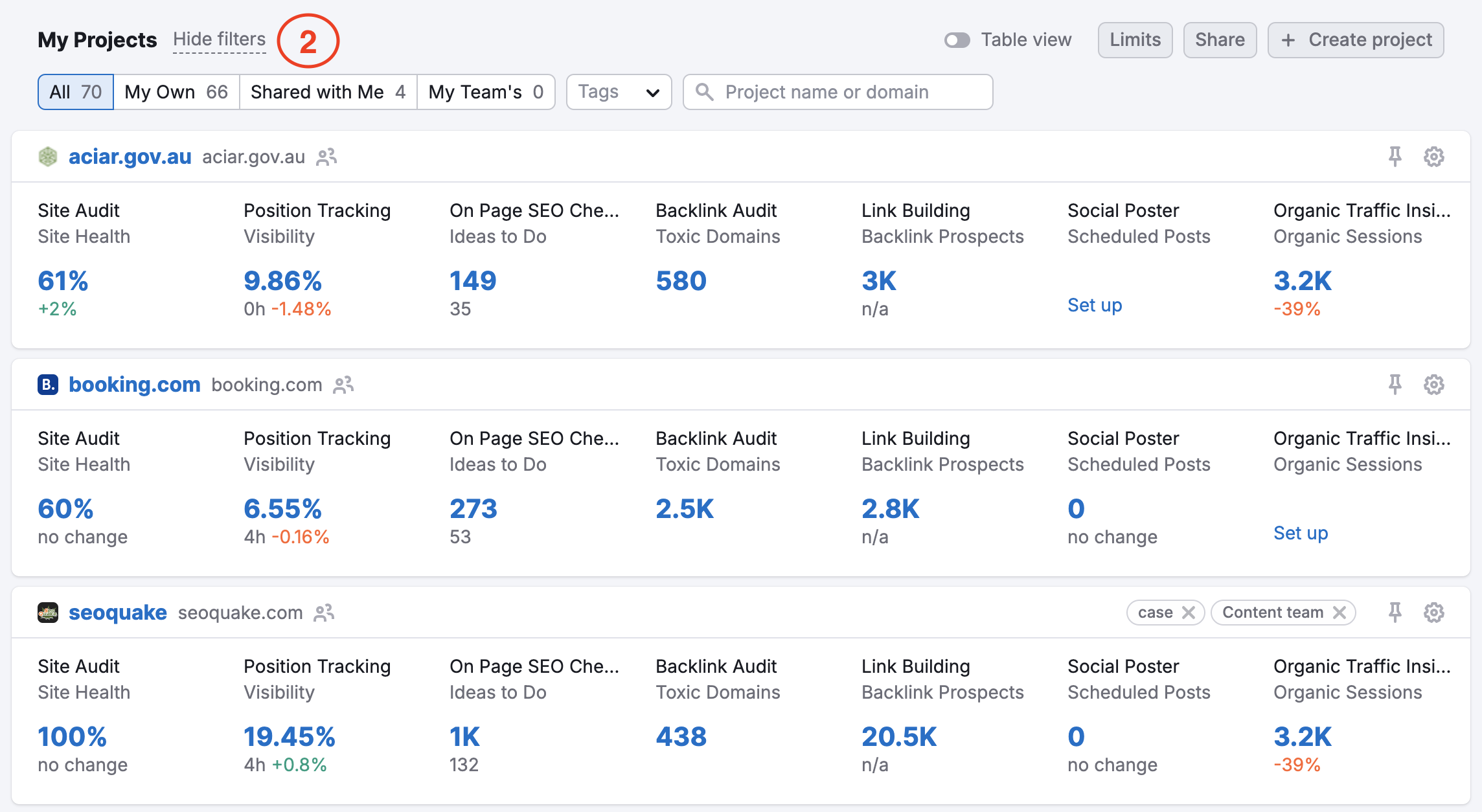
Task: Open seoquake Toxic Domains 438
Action: pyautogui.click(x=681, y=737)
